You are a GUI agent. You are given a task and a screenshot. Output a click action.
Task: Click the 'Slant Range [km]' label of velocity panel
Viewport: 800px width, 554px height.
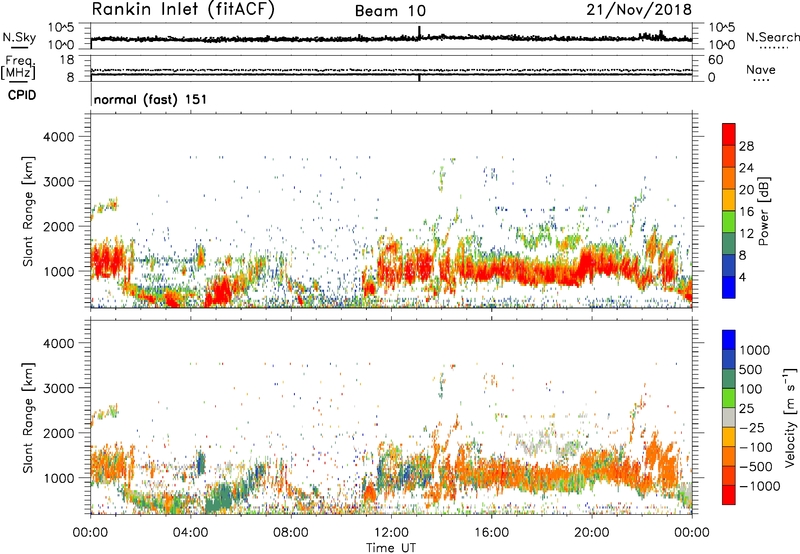28,418
